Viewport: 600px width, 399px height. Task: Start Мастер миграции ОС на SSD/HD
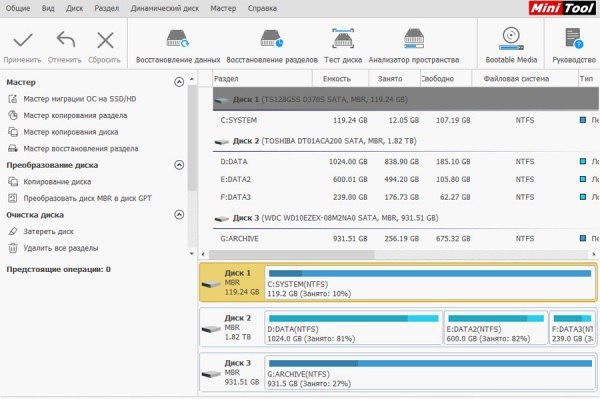tap(80, 99)
